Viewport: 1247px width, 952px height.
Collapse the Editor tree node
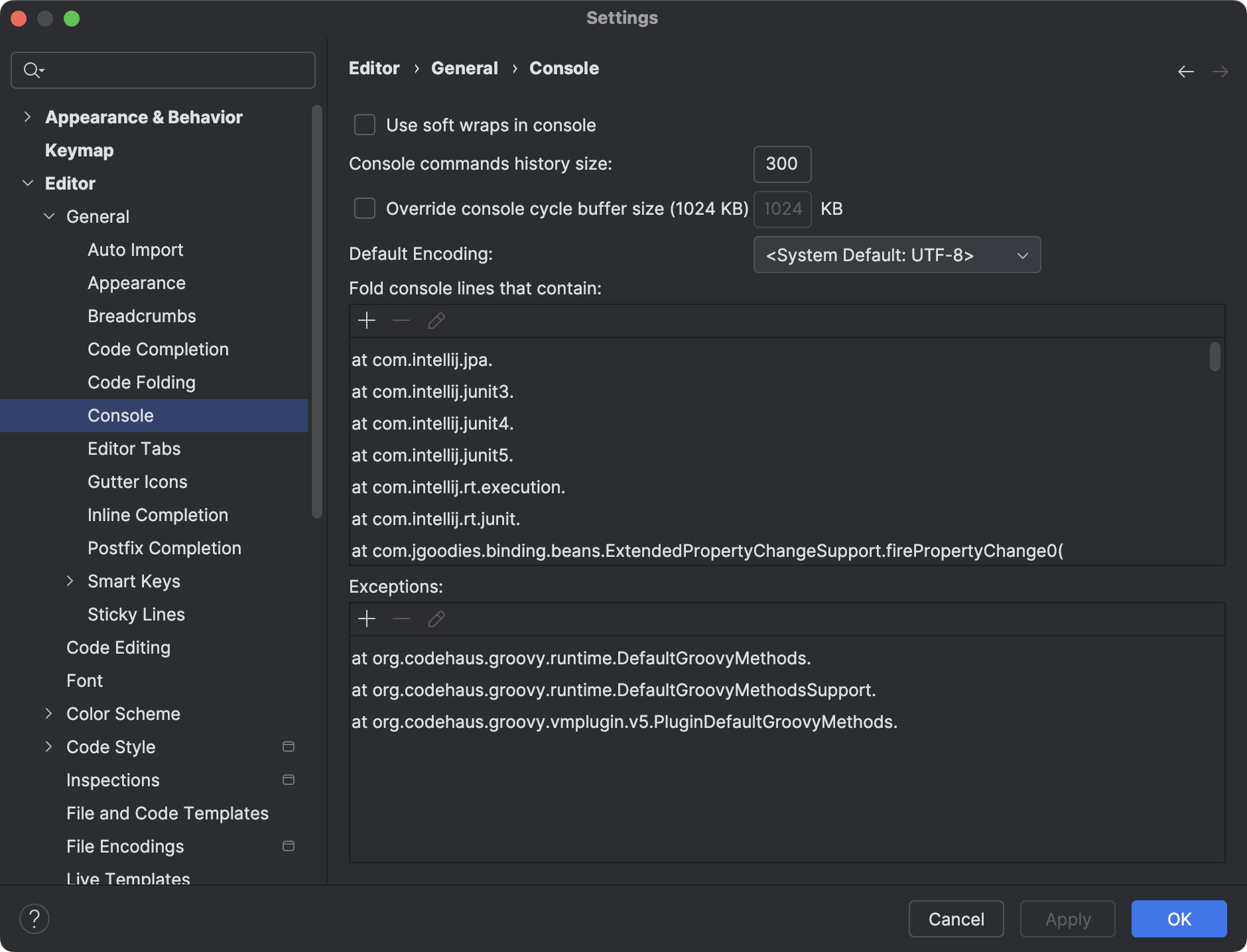point(28,183)
